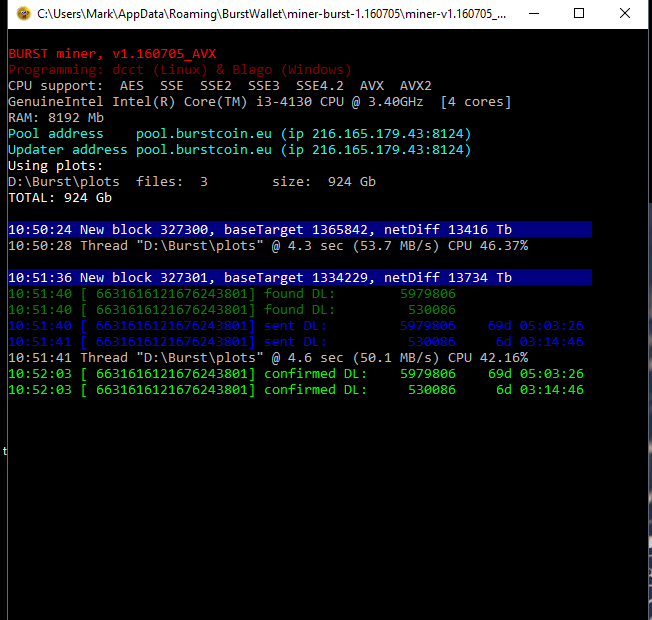Click the 'CPU support:' line
This screenshot has width=652, height=620.
pyautogui.click(x=220, y=86)
